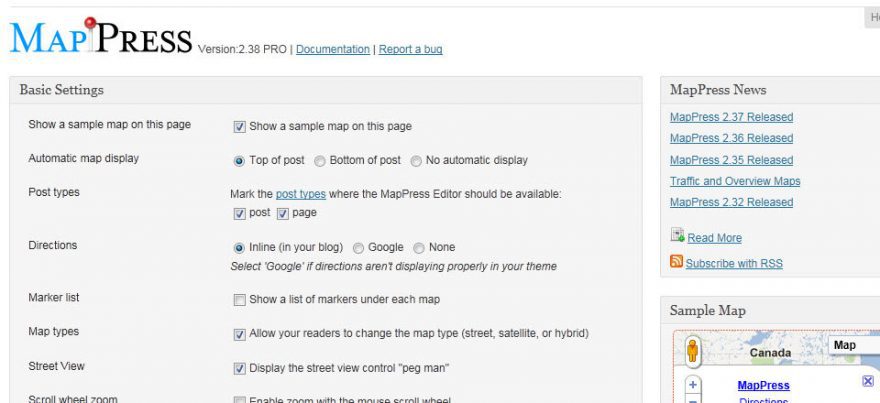
Task: Toggle the 'page' post type checkbox
Action: pyautogui.click(x=283, y=214)
